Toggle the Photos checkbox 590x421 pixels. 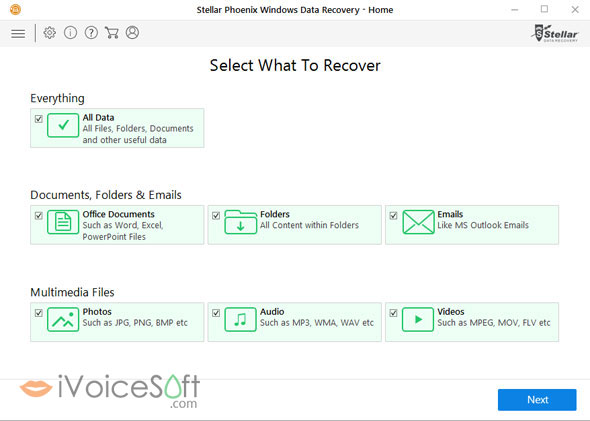(38, 313)
